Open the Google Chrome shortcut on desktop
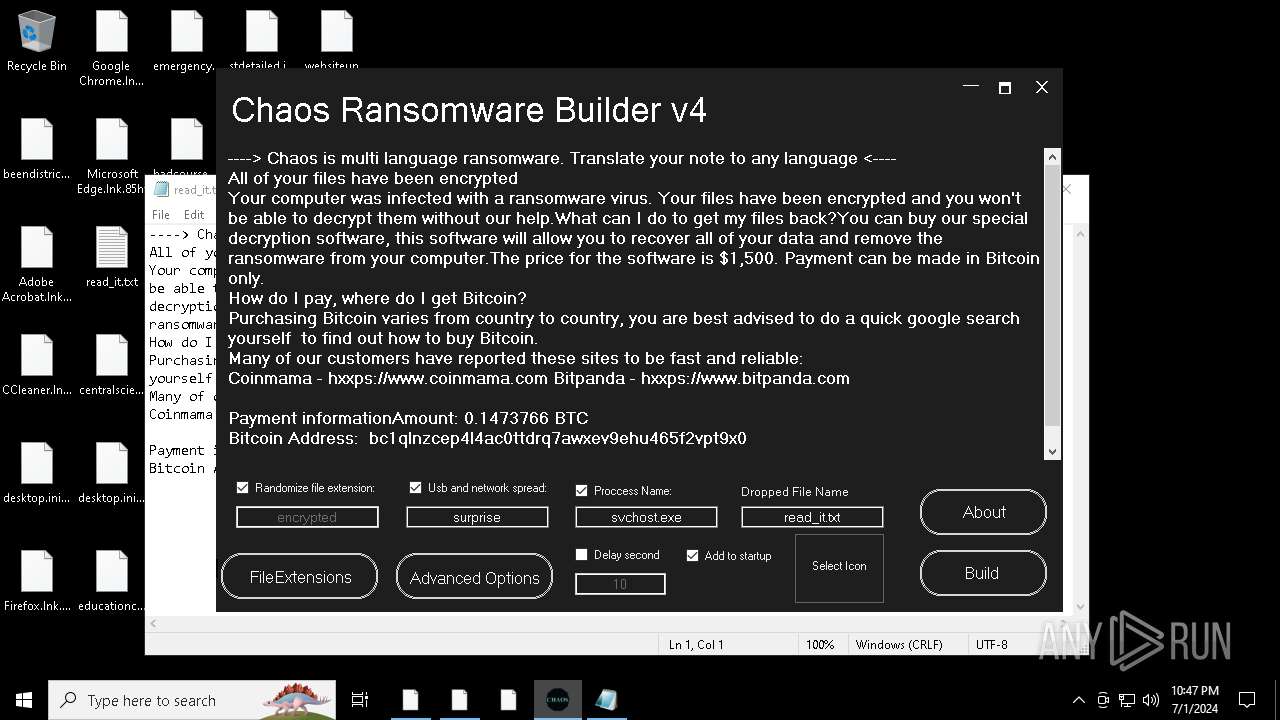 [111, 49]
